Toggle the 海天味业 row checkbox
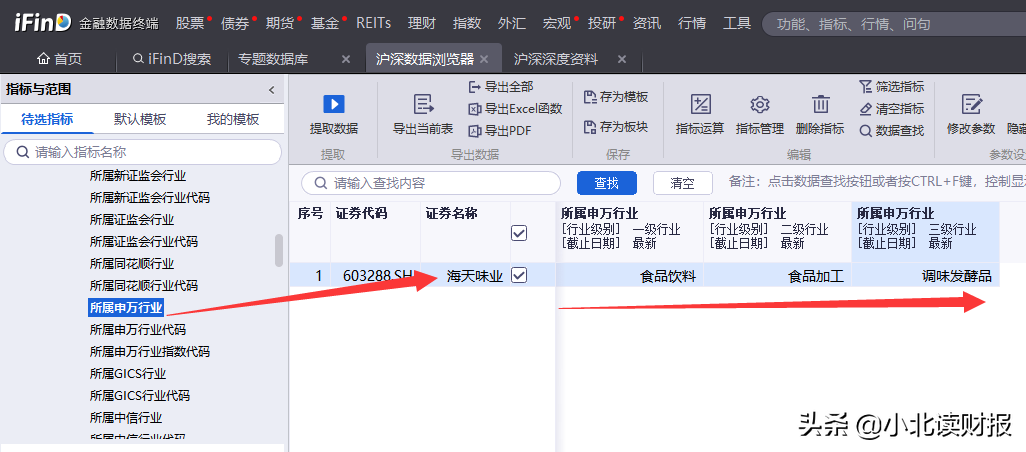The image size is (1026, 452). pos(519,275)
